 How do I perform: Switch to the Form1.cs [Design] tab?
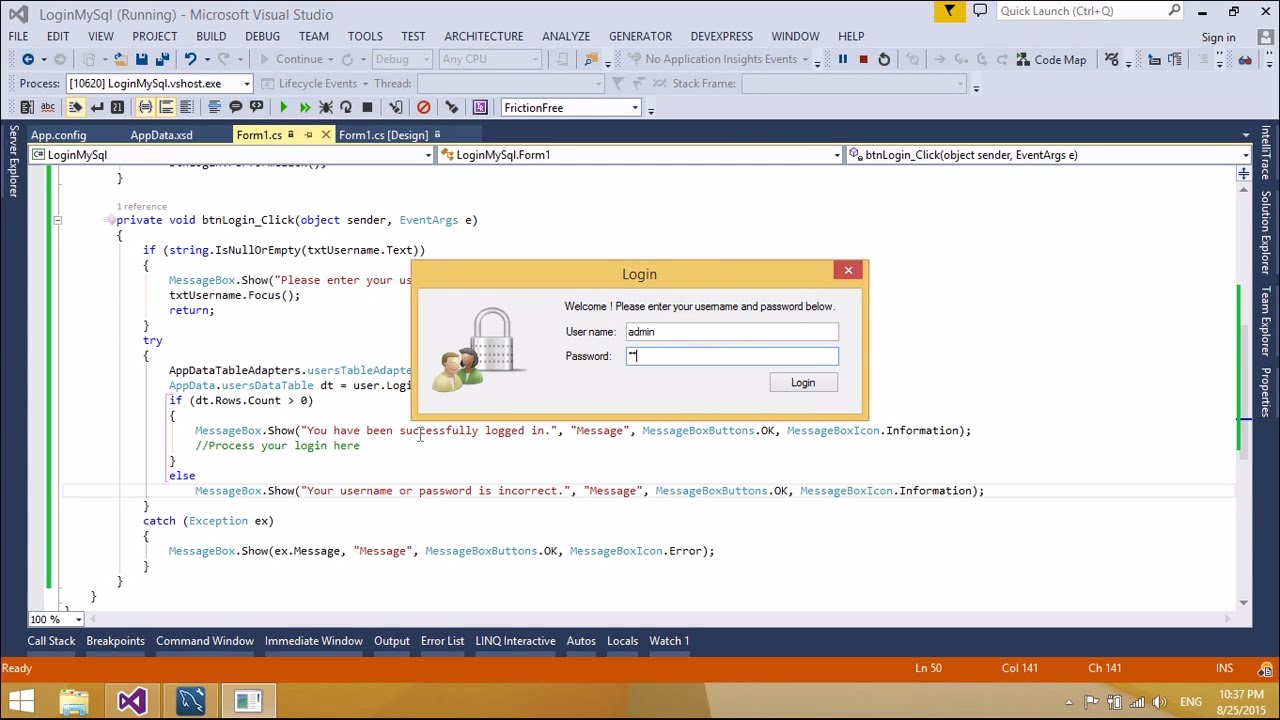(383, 135)
